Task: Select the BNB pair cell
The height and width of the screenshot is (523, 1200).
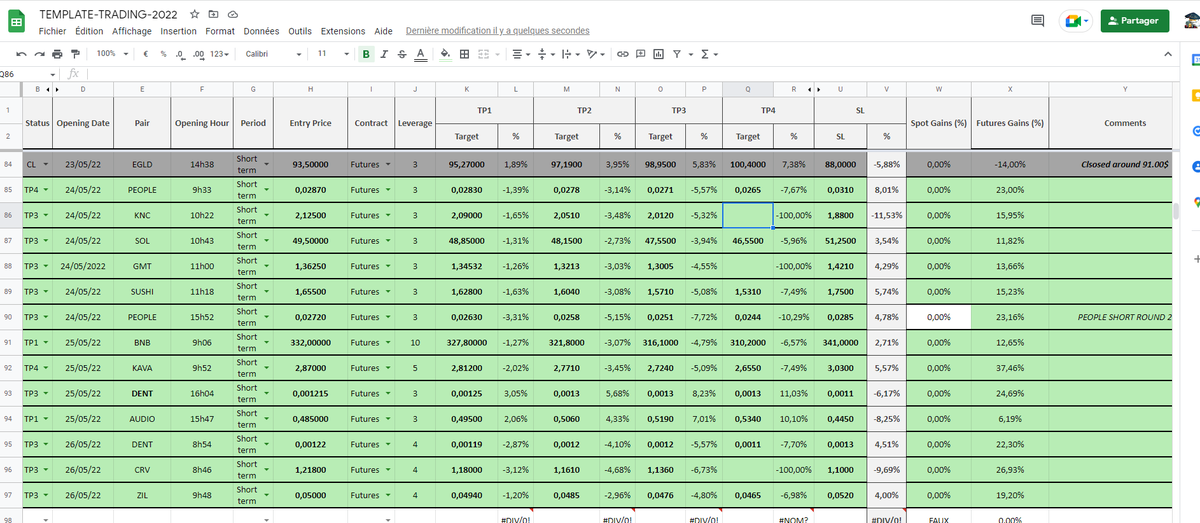Action: pyautogui.click(x=141, y=342)
